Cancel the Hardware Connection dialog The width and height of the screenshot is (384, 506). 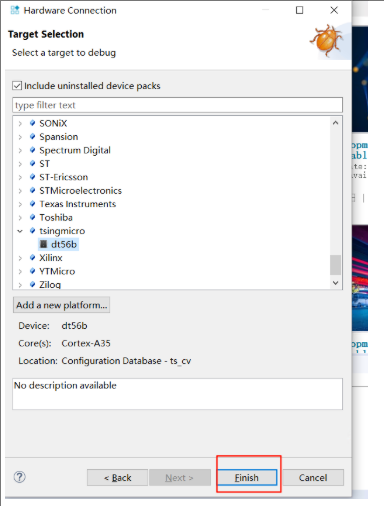[313, 478]
